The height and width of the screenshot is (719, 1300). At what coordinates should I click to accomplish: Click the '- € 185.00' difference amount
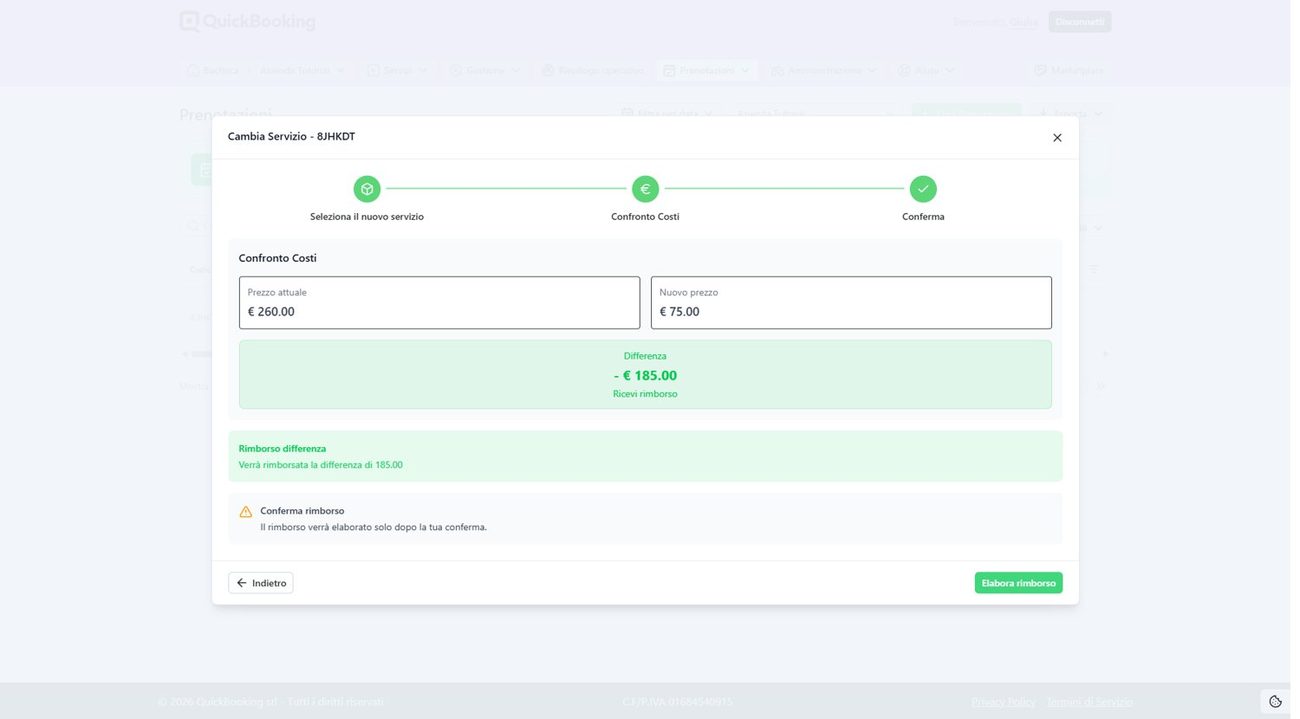(x=645, y=376)
